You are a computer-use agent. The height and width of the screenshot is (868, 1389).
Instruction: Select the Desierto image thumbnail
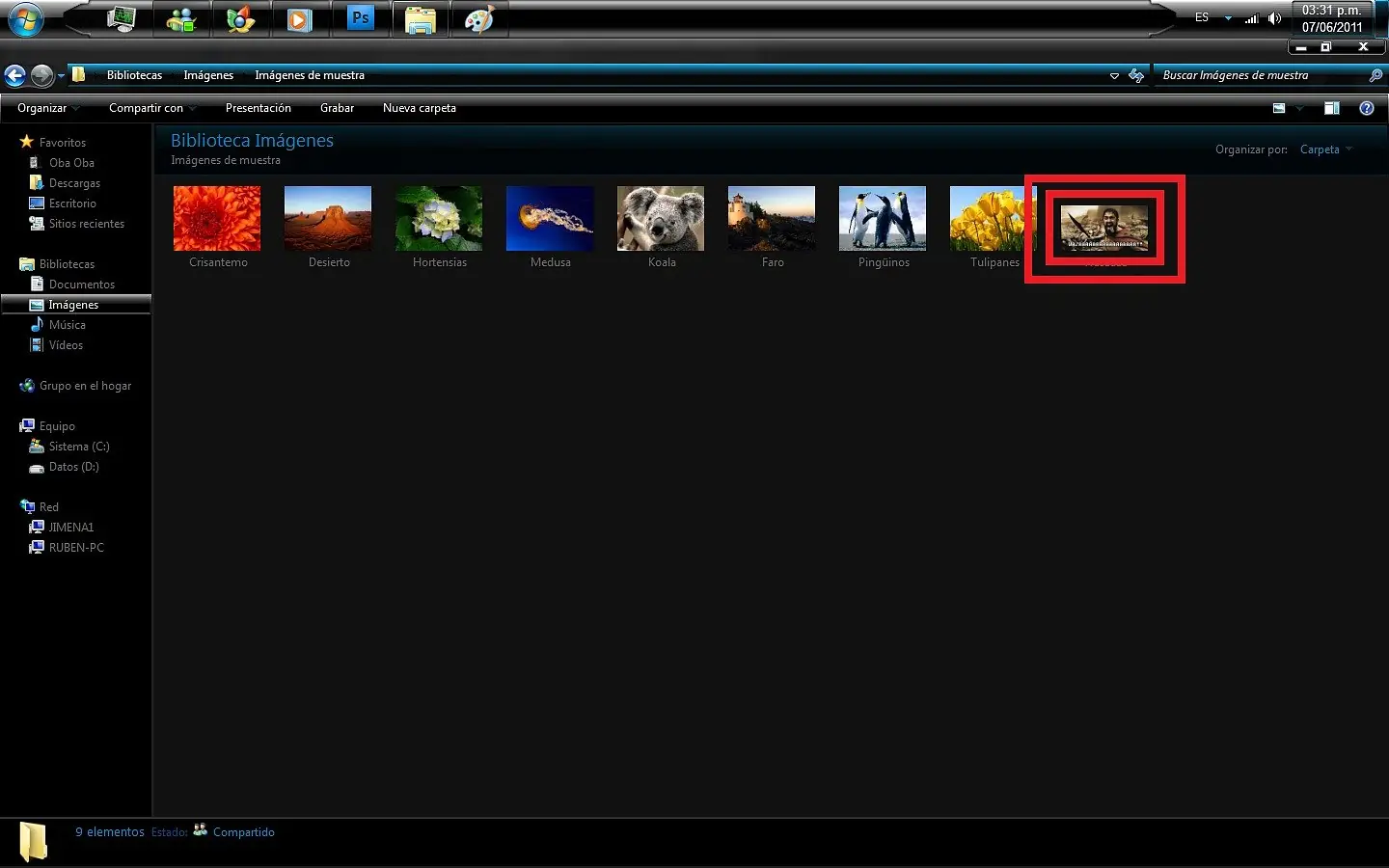[328, 219]
